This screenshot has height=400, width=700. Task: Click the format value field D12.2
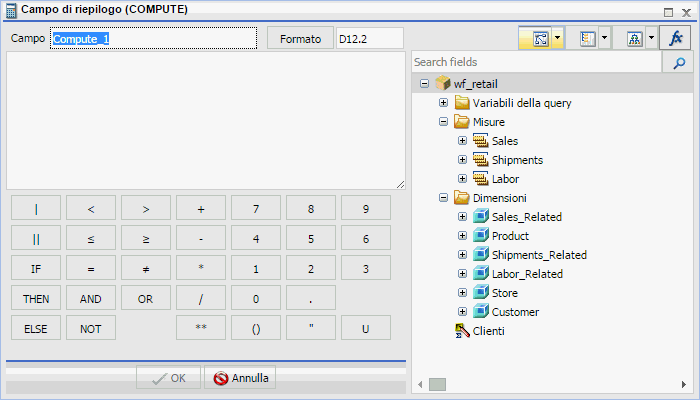tap(370, 38)
